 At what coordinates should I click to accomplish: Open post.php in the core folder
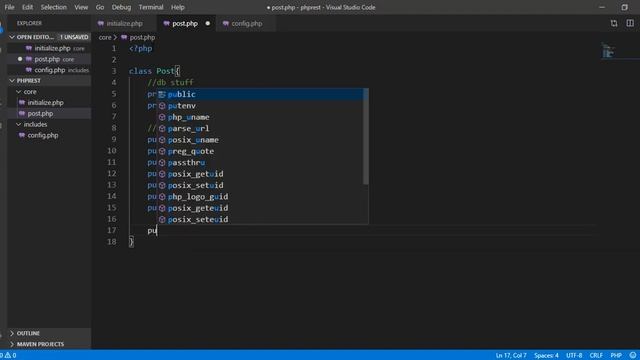pyautogui.click(x=49, y=113)
